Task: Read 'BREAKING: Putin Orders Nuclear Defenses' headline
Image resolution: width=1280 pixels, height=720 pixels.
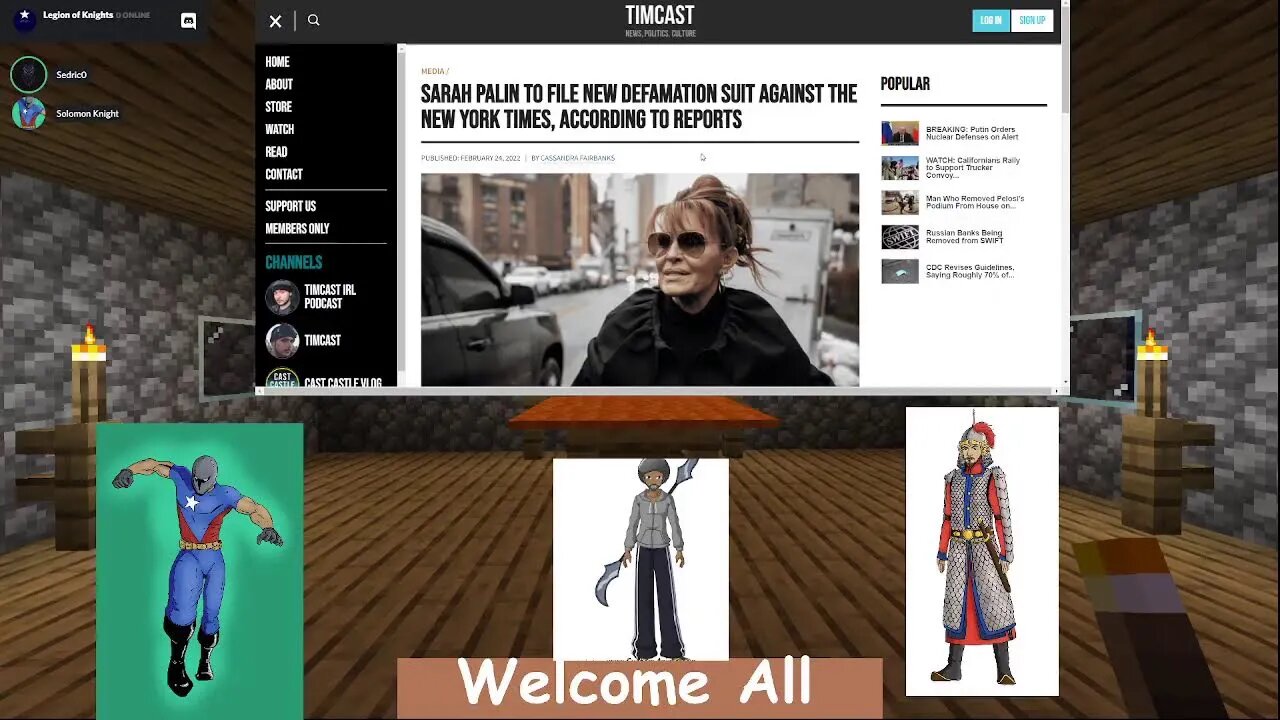Action: click(x=972, y=133)
